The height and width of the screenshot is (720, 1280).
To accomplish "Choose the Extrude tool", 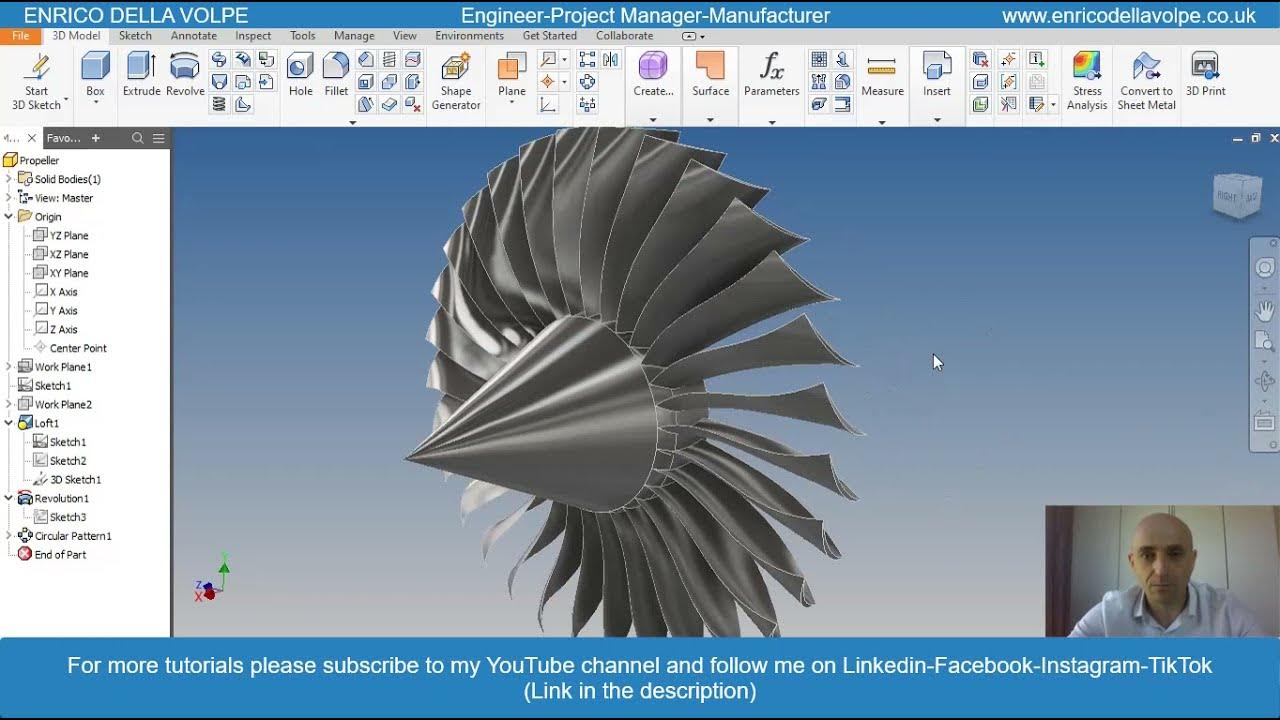I will pos(141,75).
